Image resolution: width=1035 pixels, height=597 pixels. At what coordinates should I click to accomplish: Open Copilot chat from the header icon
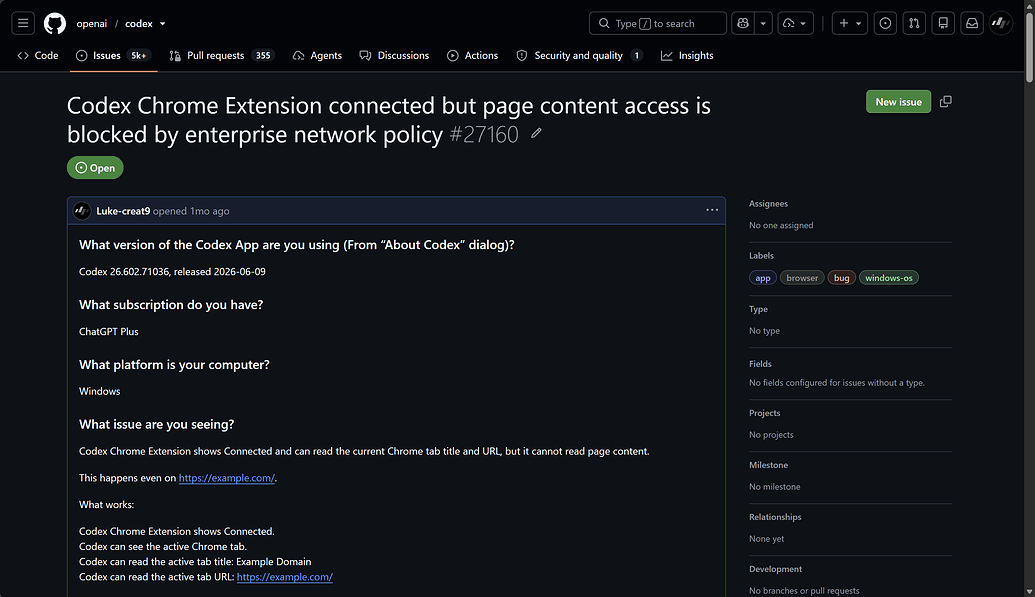(743, 23)
